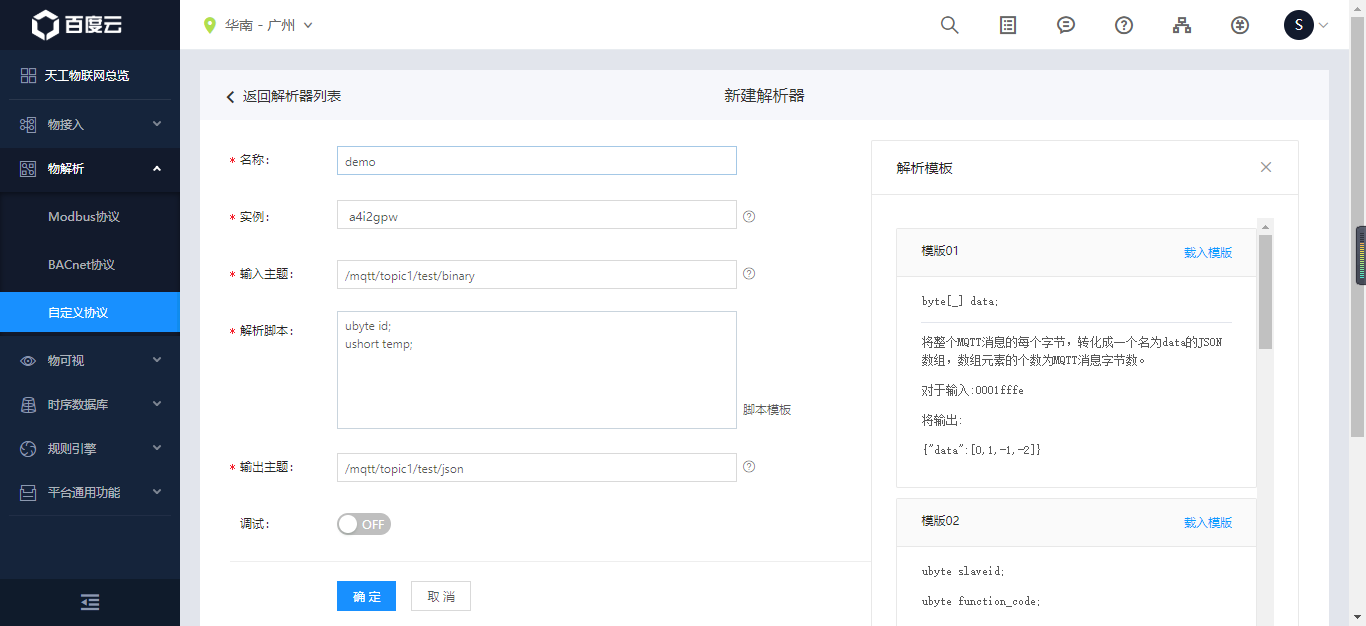Click the 输入主题 input field
1366x626 pixels.
[537, 275]
